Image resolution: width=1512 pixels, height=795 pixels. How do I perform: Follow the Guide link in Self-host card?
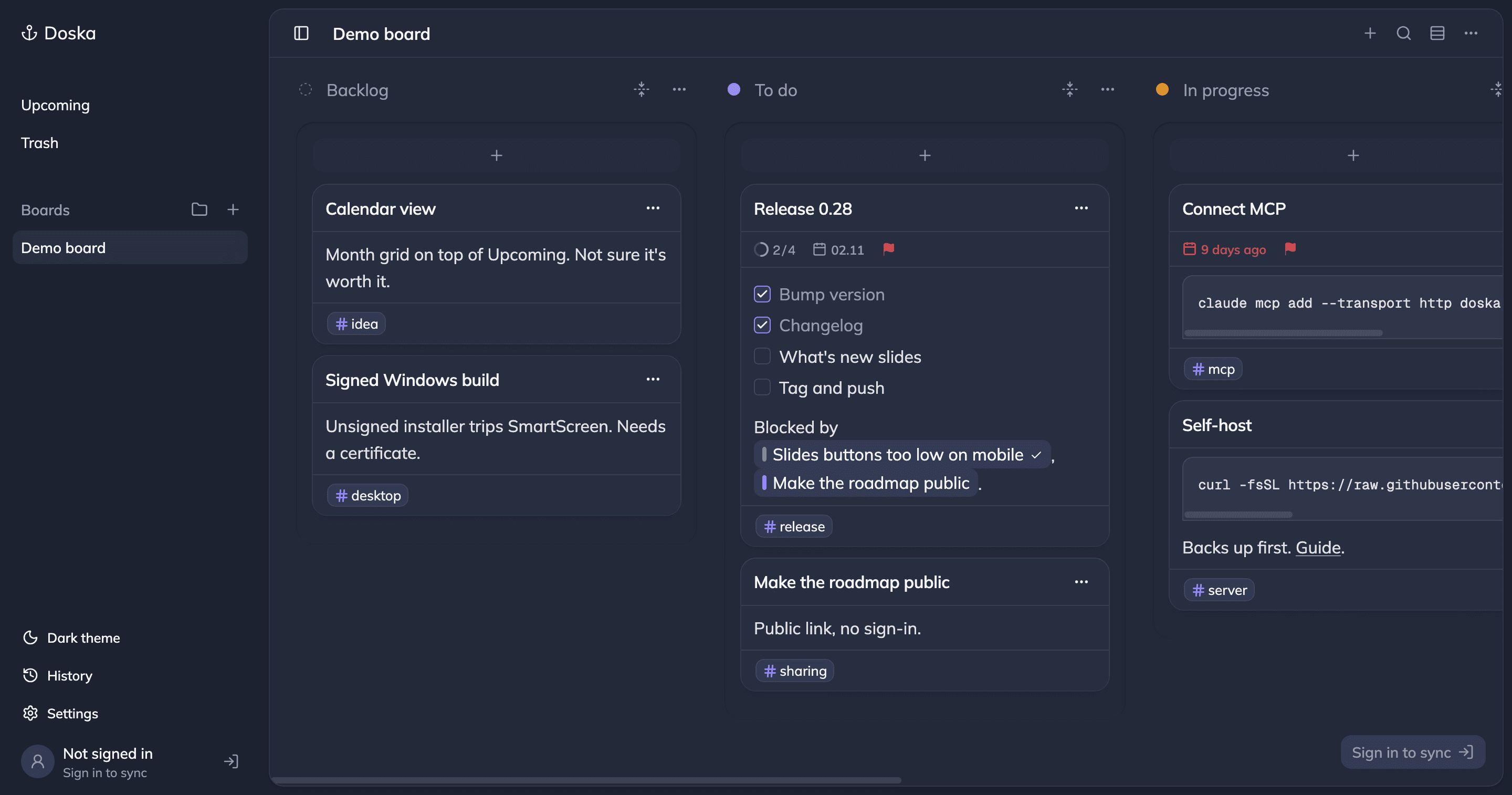1318,547
